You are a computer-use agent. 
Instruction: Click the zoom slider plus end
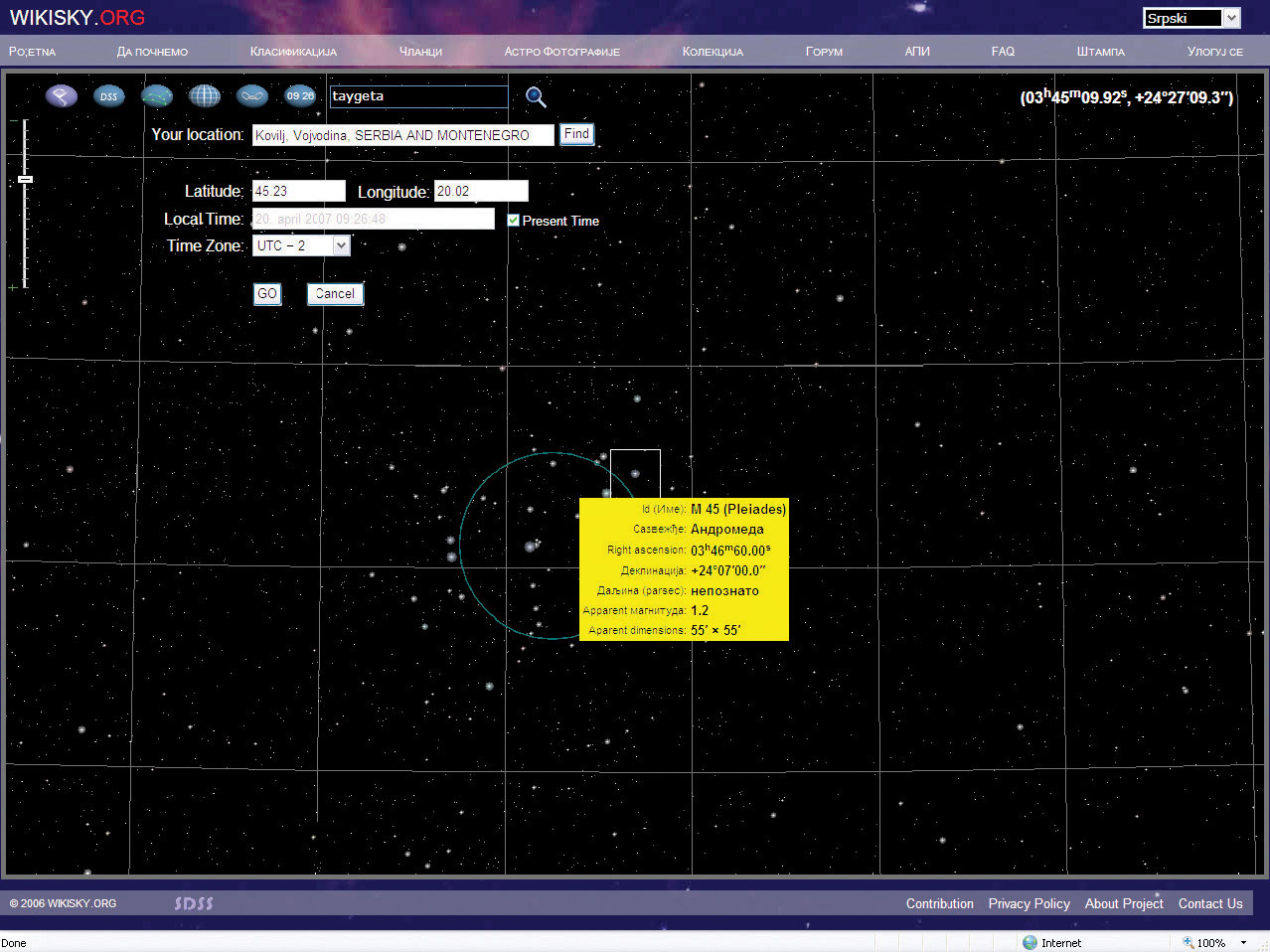click(x=13, y=287)
